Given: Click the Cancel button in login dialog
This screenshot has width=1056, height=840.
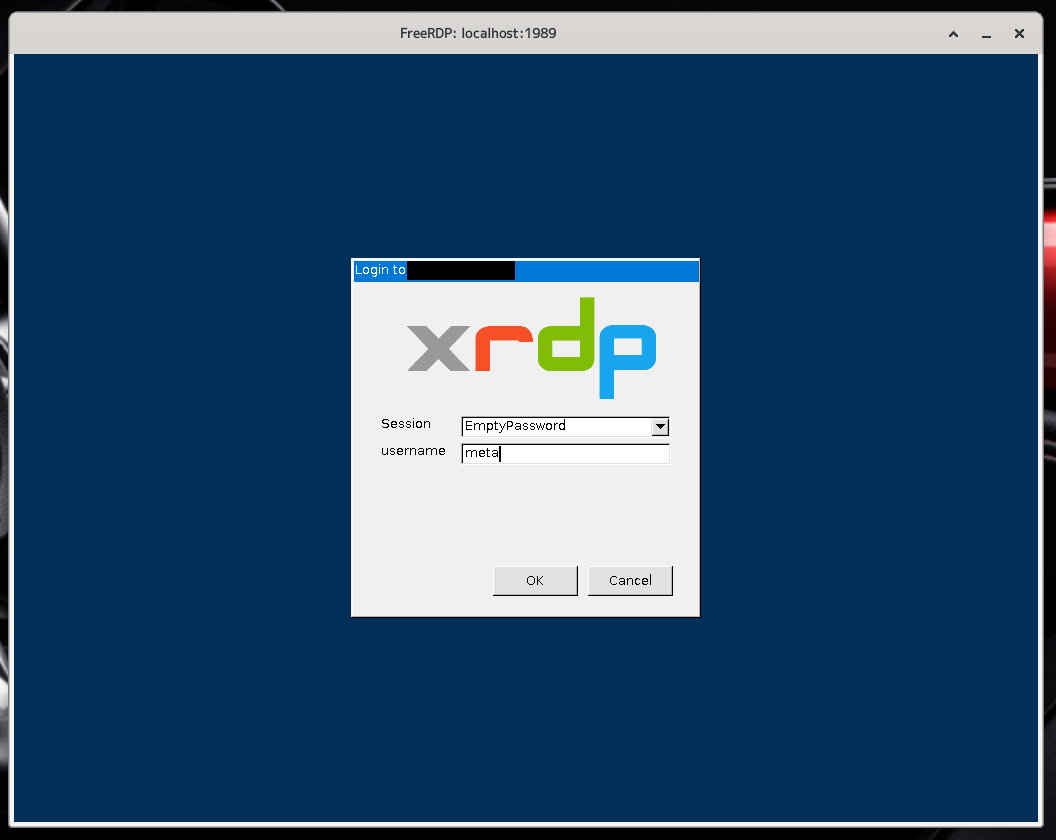Looking at the screenshot, I should pyautogui.click(x=630, y=581).
